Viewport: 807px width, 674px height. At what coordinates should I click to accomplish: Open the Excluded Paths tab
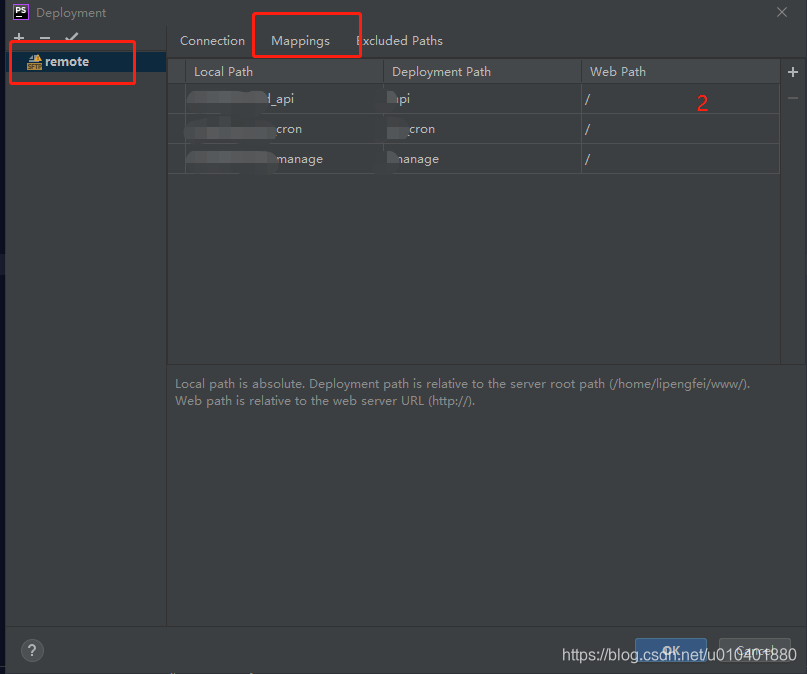pyautogui.click(x=400, y=40)
